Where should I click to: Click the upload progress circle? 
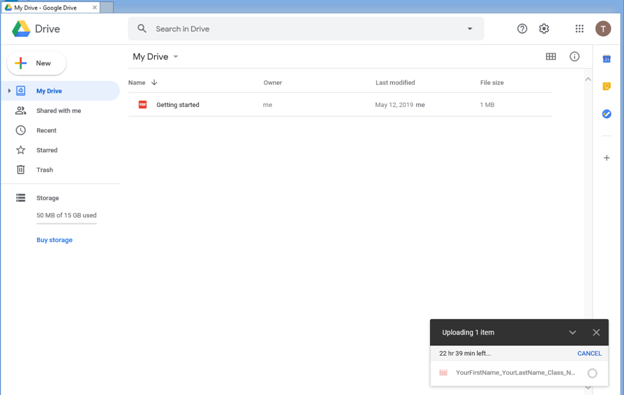(x=592, y=373)
